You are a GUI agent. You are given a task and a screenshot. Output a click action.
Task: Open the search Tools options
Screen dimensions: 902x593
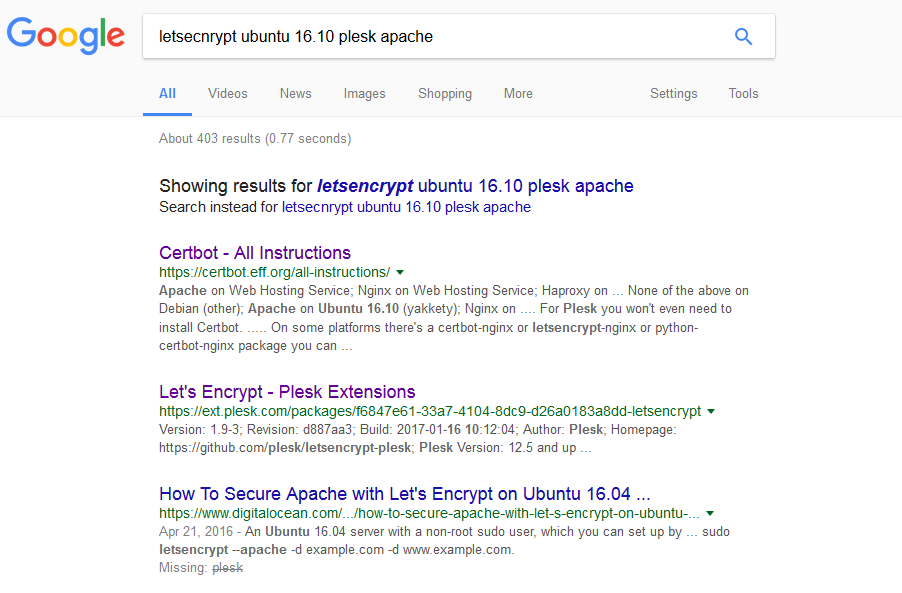743,93
